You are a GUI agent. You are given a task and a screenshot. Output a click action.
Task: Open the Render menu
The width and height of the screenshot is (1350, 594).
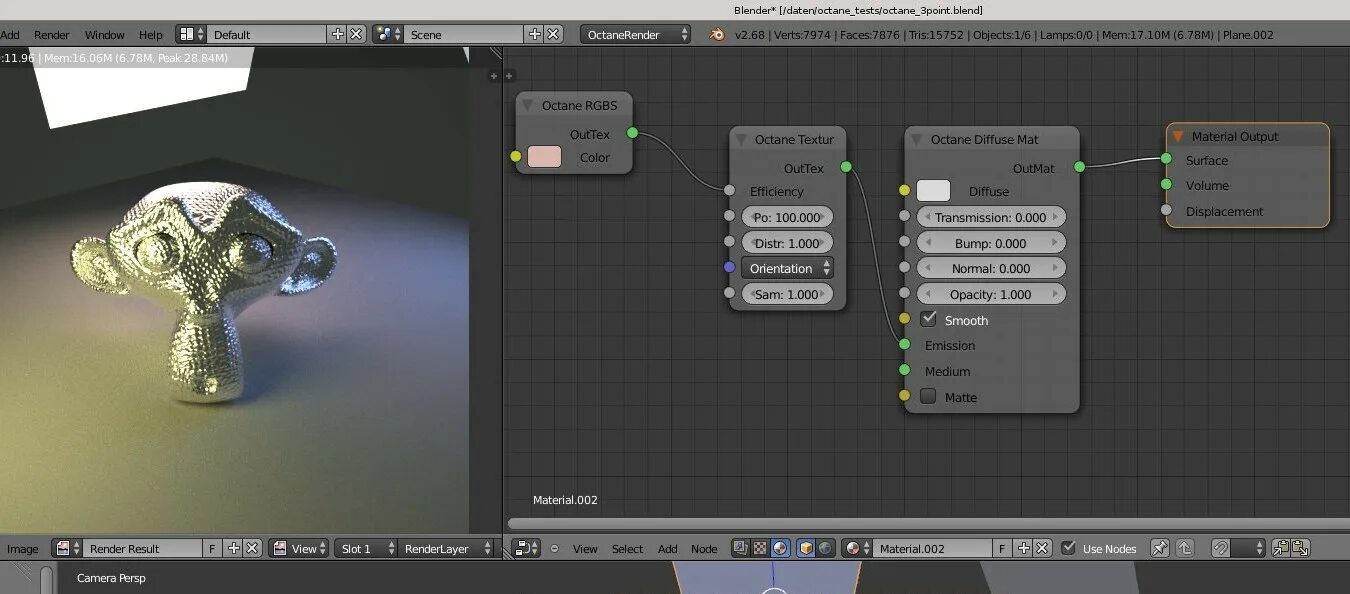[52, 34]
